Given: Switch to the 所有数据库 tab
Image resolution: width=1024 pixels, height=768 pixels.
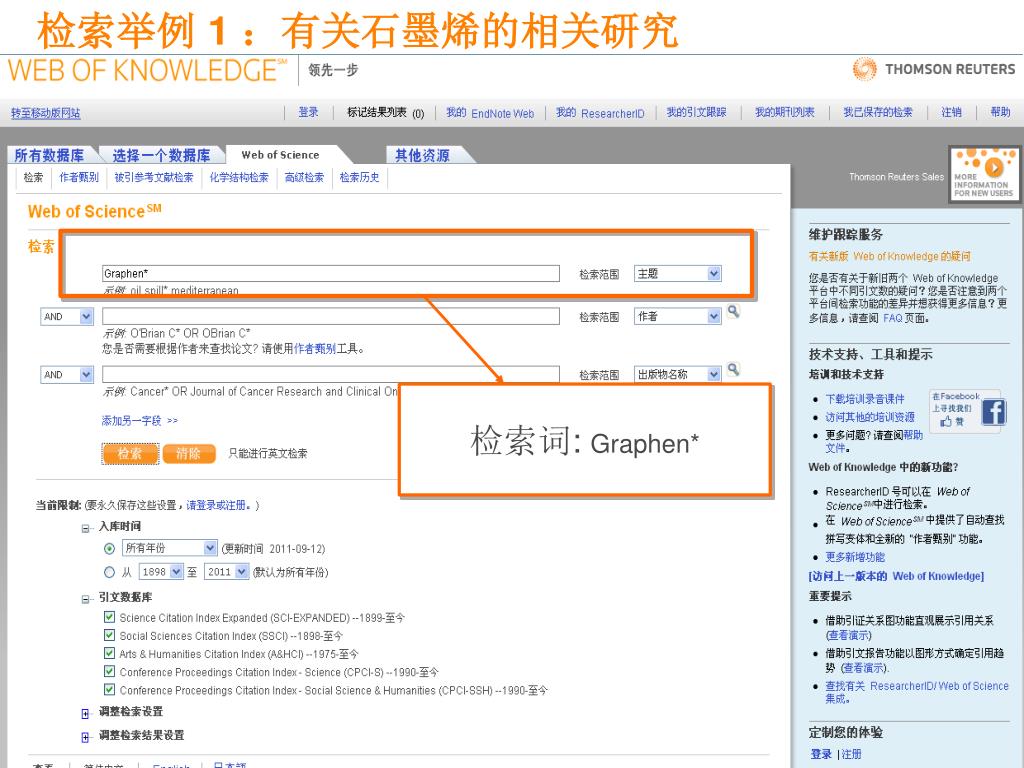Looking at the screenshot, I should pos(50,155).
